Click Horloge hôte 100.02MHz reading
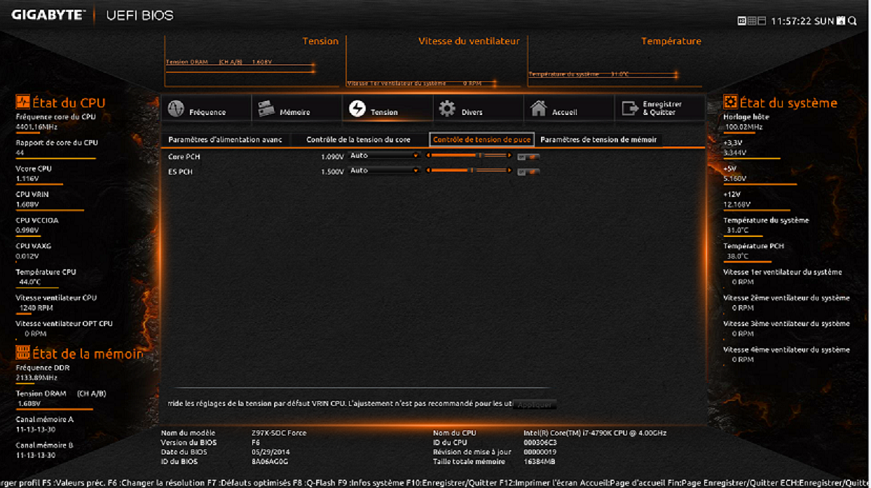This screenshot has width=871, height=488. [746, 122]
